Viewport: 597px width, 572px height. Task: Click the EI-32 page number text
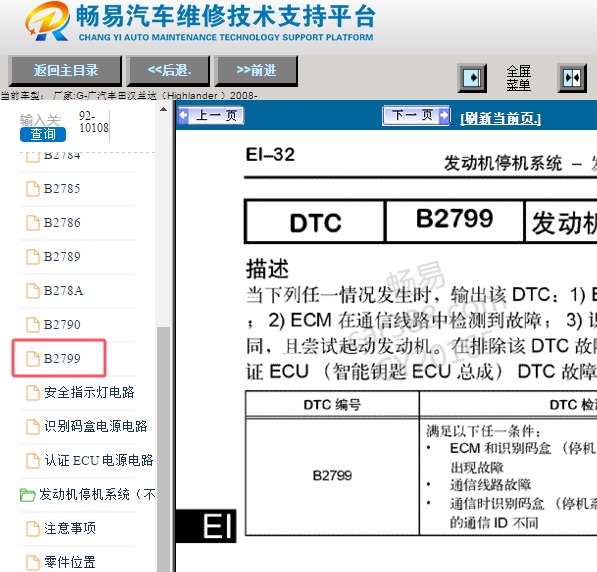(x=270, y=155)
